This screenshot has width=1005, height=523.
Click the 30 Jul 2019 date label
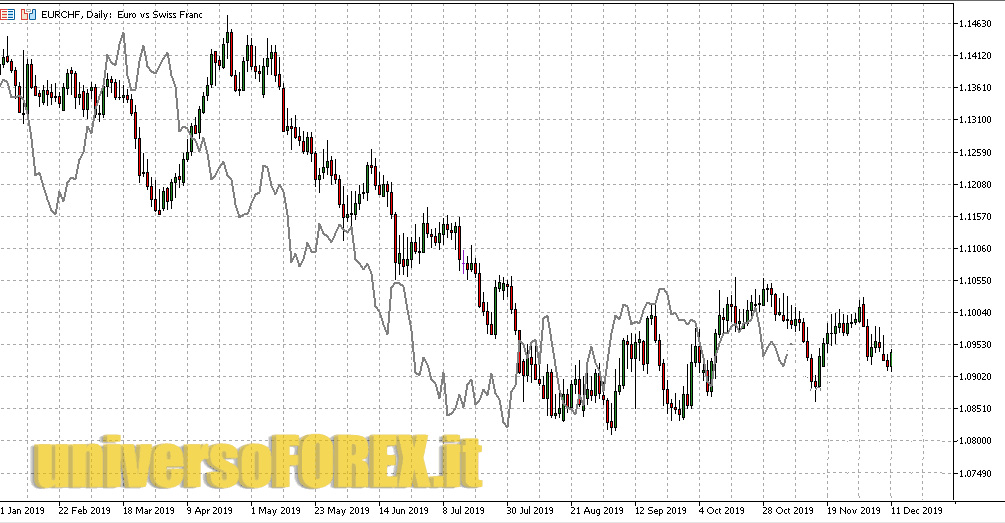[x=531, y=509]
